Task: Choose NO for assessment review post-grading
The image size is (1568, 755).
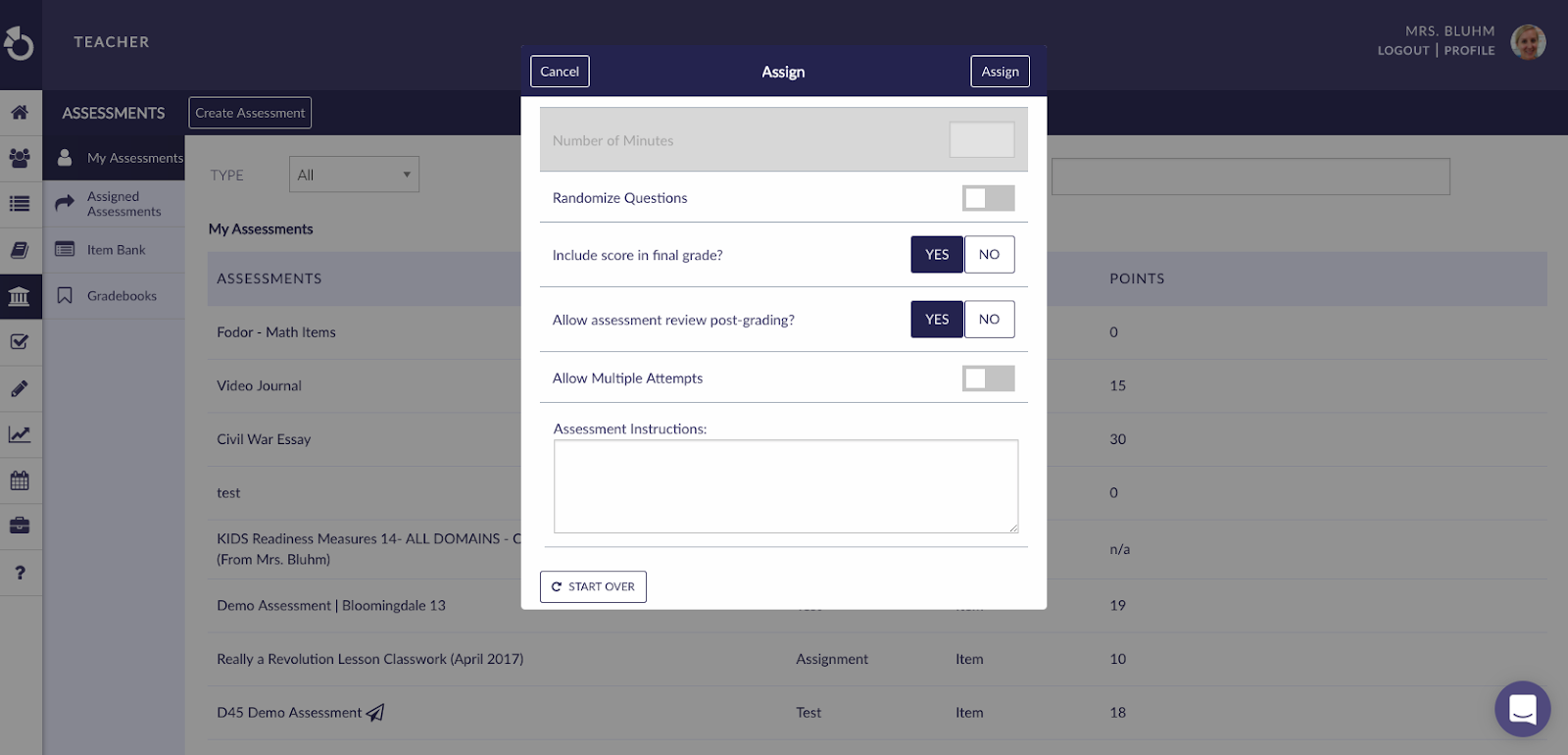Action: (989, 320)
